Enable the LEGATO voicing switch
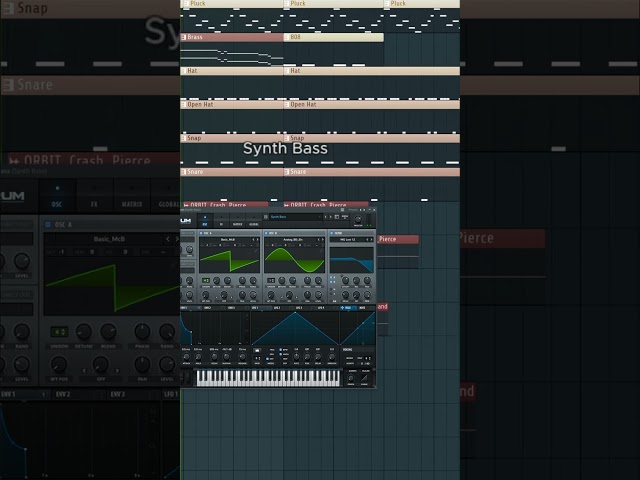 coord(350,364)
